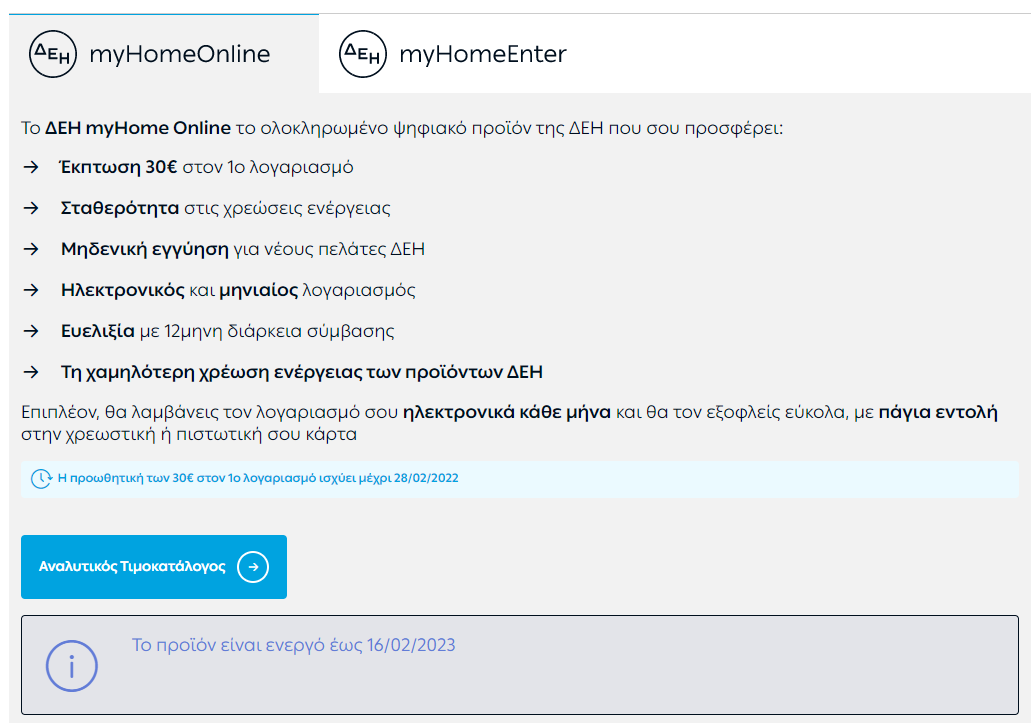Switch to the myHomeOnline tab

coord(164,53)
